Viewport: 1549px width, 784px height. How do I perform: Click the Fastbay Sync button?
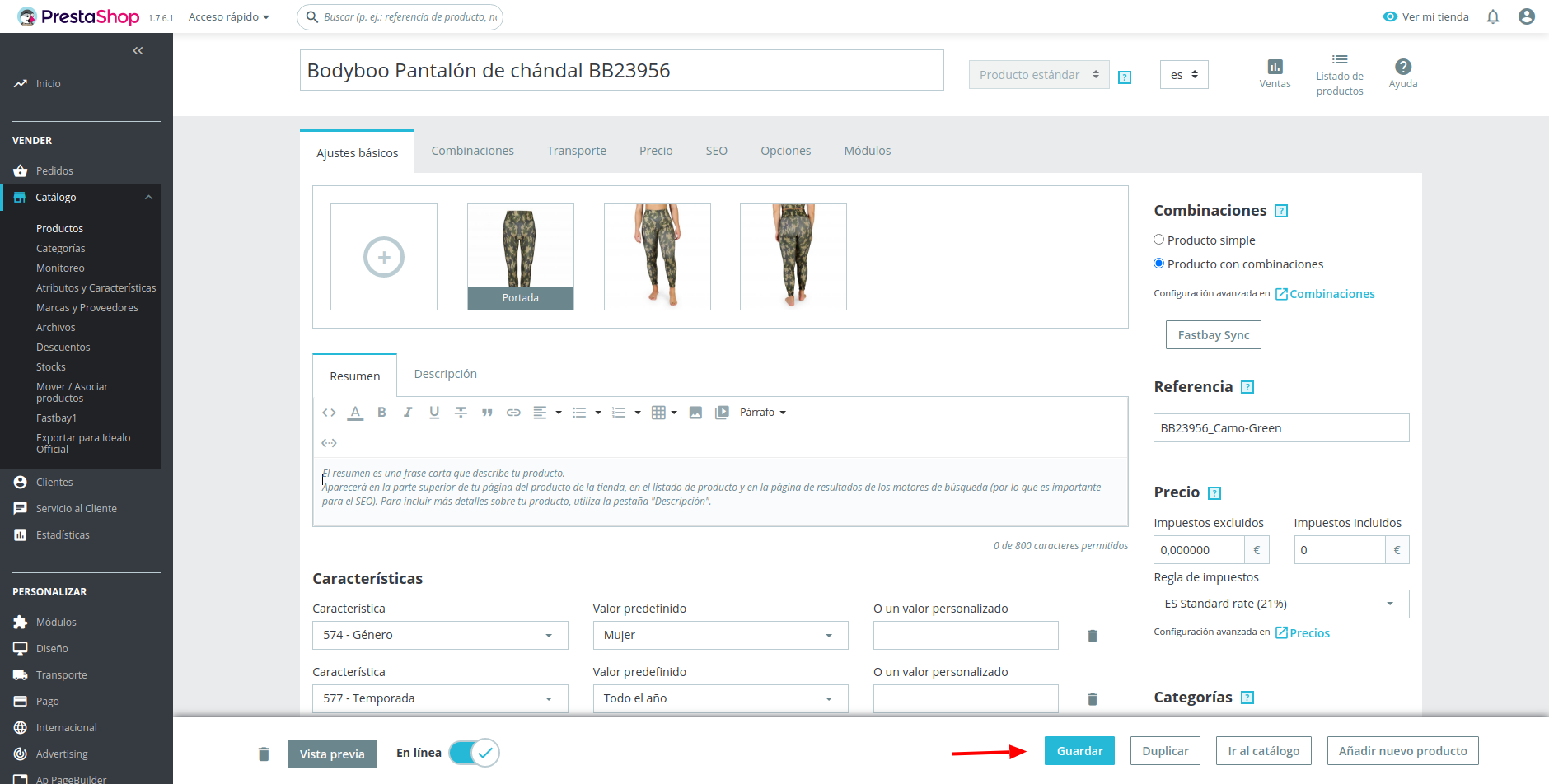coord(1214,335)
